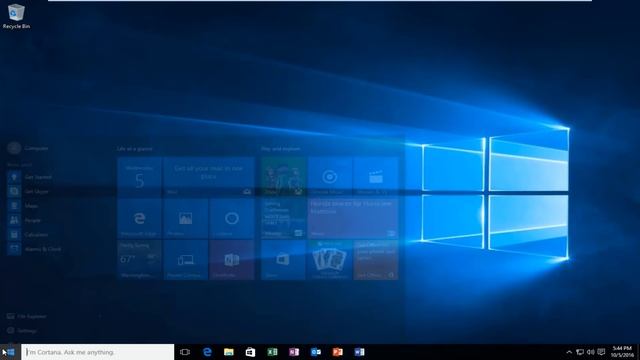Viewport: 640px width, 360px height.
Task: Launch Word from the taskbar
Action: [359, 352]
